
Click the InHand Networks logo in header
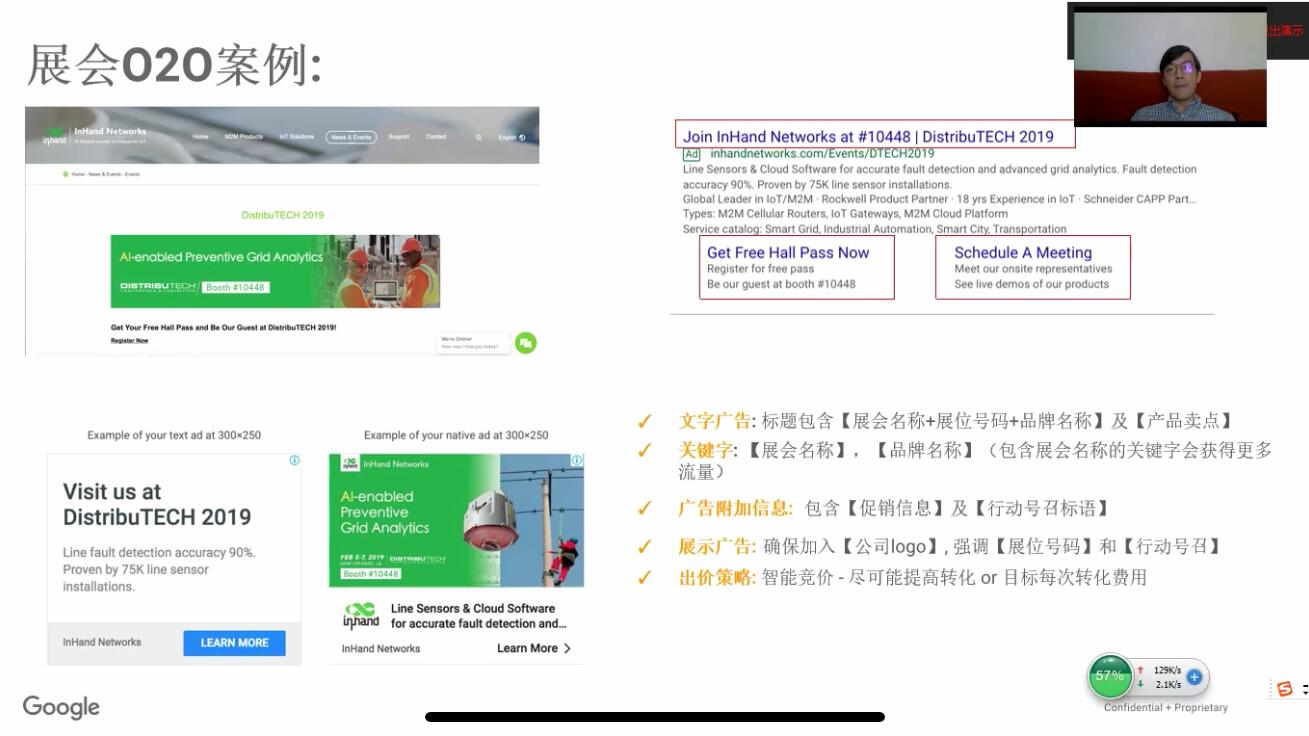(x=95, y=136)
